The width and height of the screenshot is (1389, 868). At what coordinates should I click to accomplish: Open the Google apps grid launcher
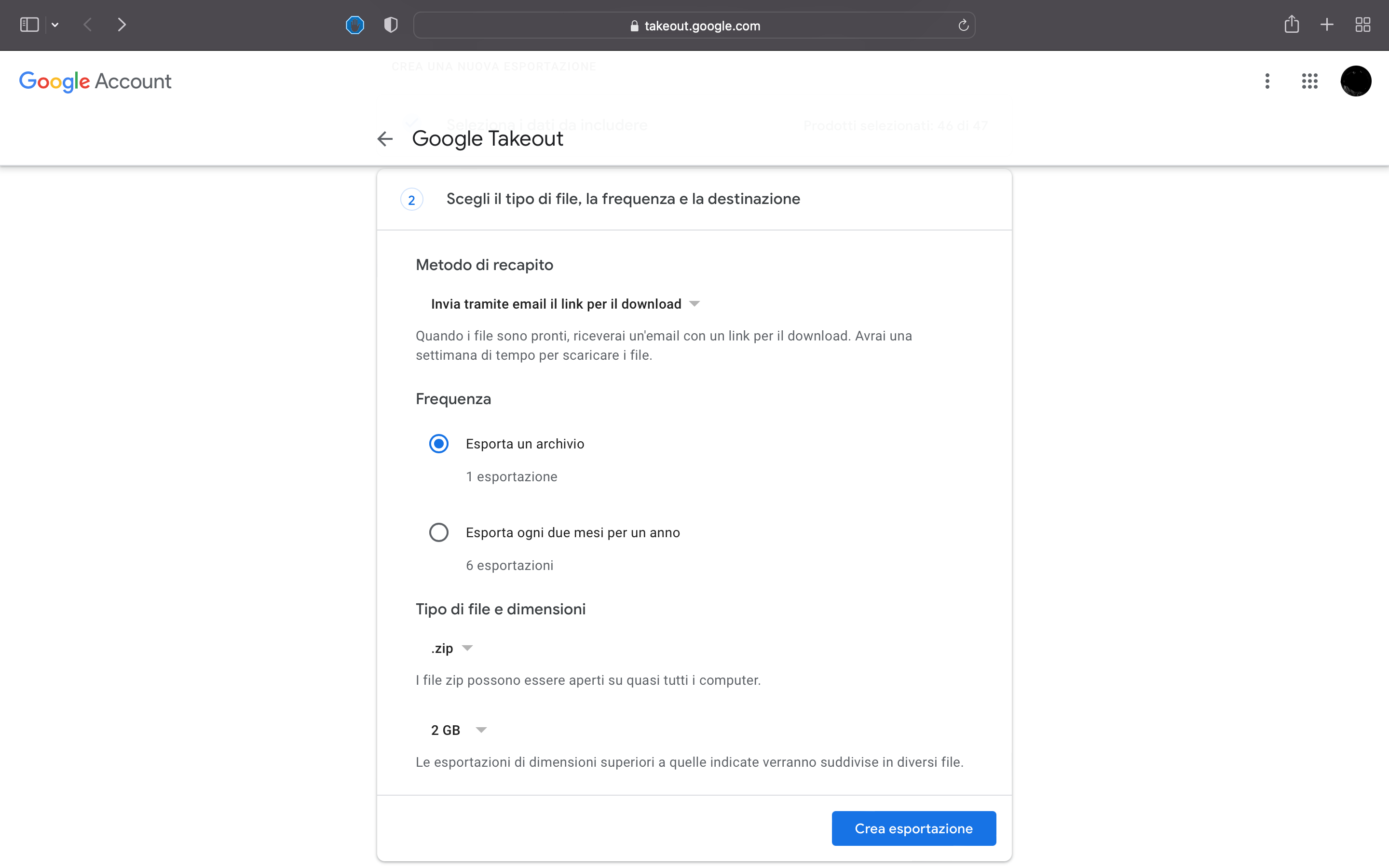(1309, 81)
